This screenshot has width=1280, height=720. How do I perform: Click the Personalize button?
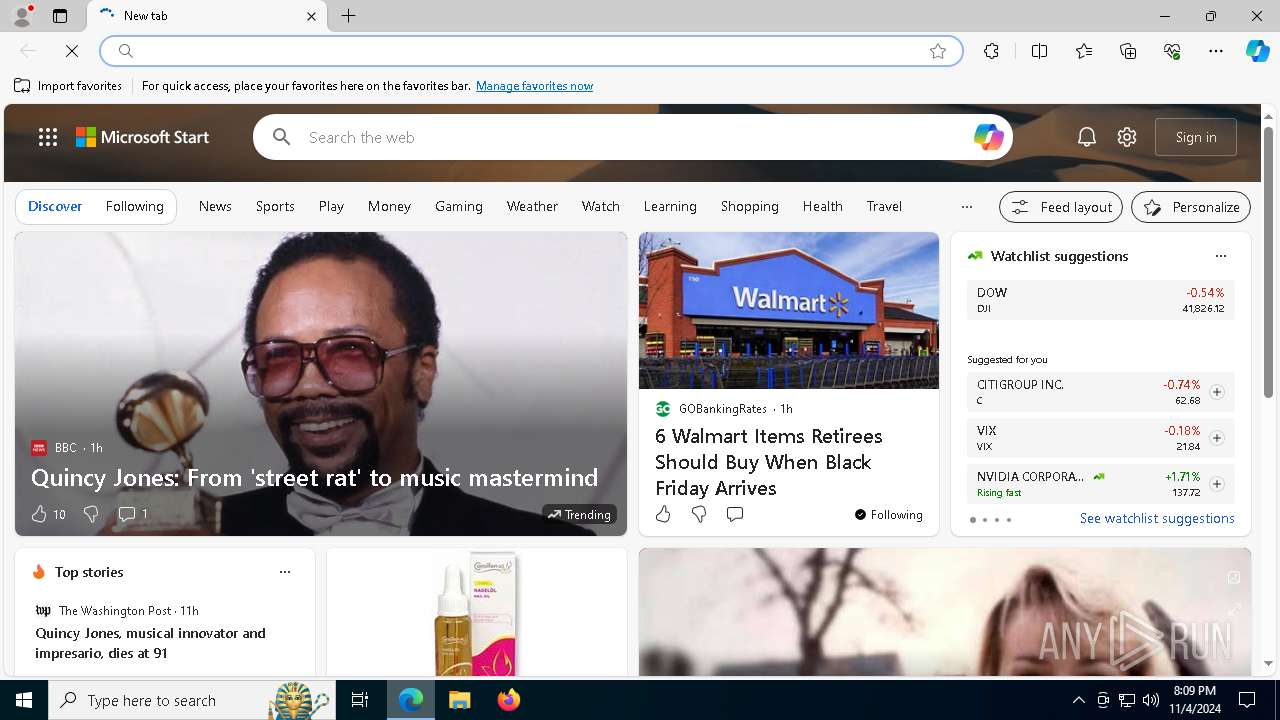[1191, 207]
